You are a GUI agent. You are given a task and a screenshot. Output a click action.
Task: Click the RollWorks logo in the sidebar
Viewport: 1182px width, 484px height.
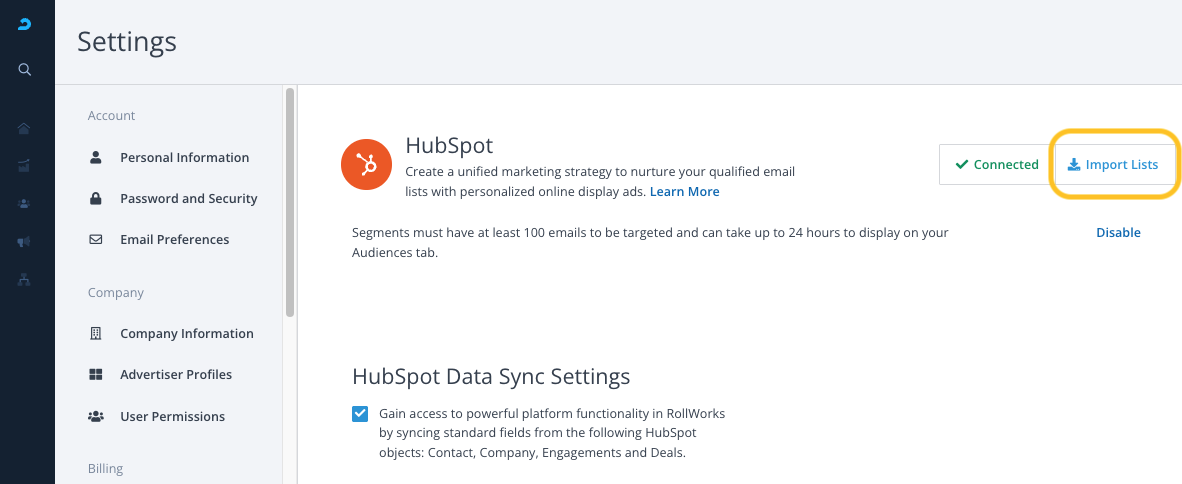coord(25,25)
